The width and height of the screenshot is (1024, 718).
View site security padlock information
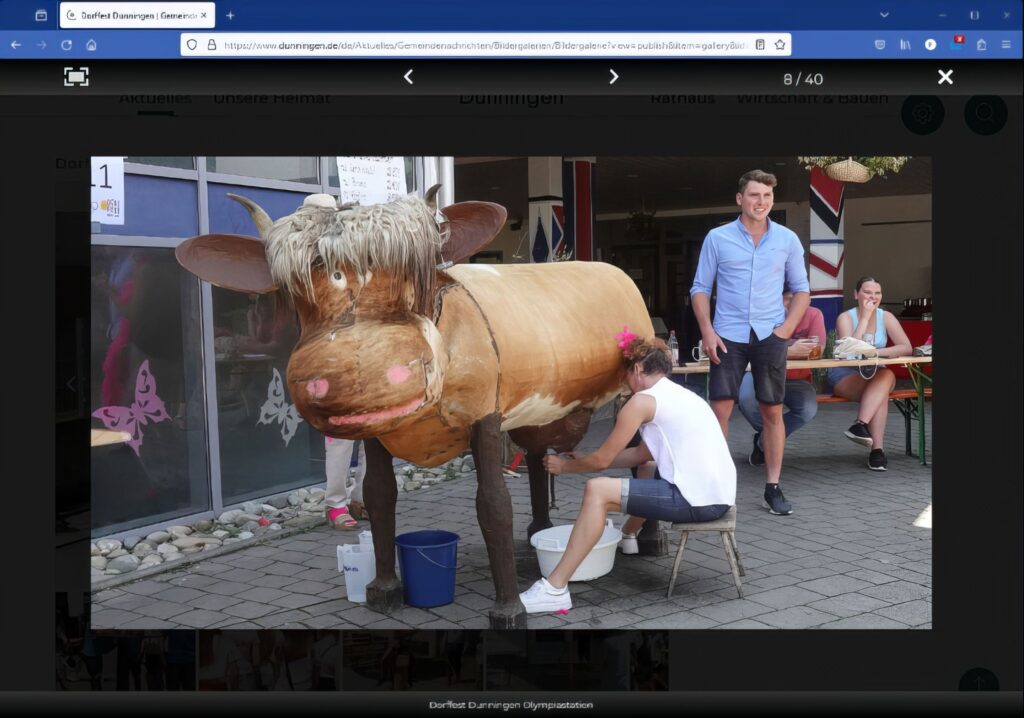211,45
